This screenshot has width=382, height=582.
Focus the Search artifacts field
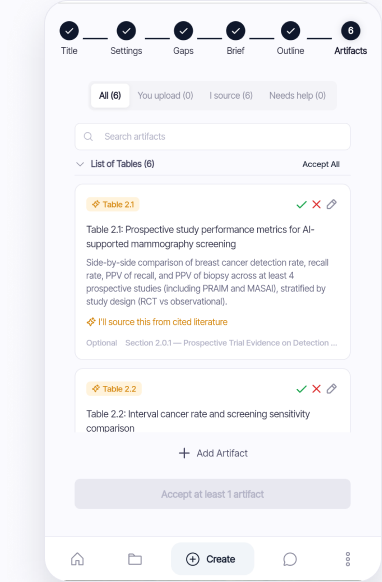pyautogui.click(x=213, y=137)
